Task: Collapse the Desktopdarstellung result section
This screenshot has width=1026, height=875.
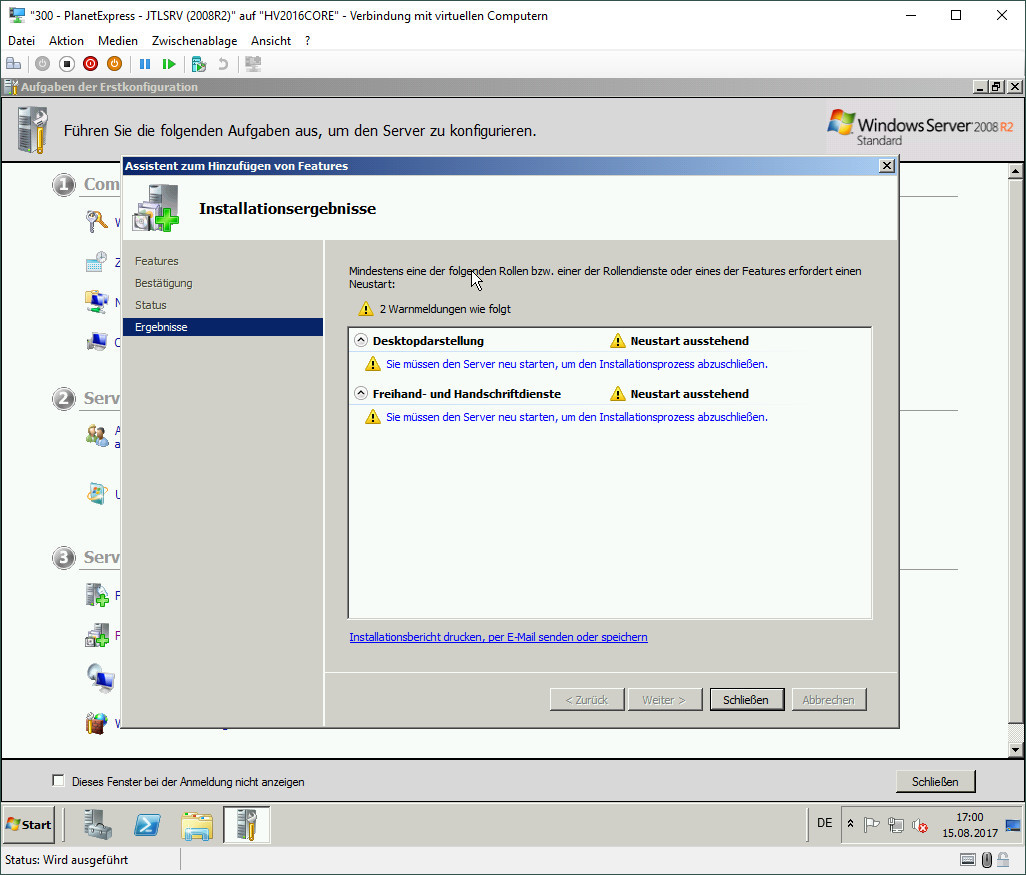Action: [x=361, y=341]
